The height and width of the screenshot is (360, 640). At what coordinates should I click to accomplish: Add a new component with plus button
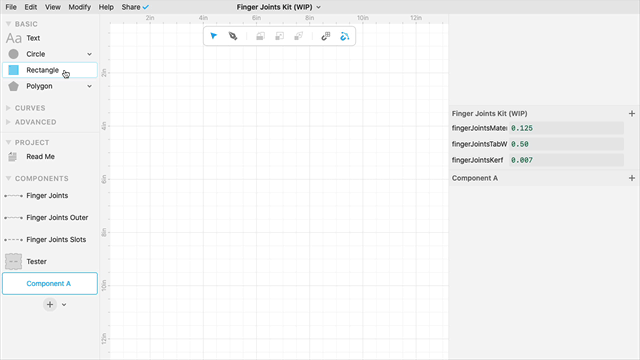pyautogui.click(x=50, y=304)
